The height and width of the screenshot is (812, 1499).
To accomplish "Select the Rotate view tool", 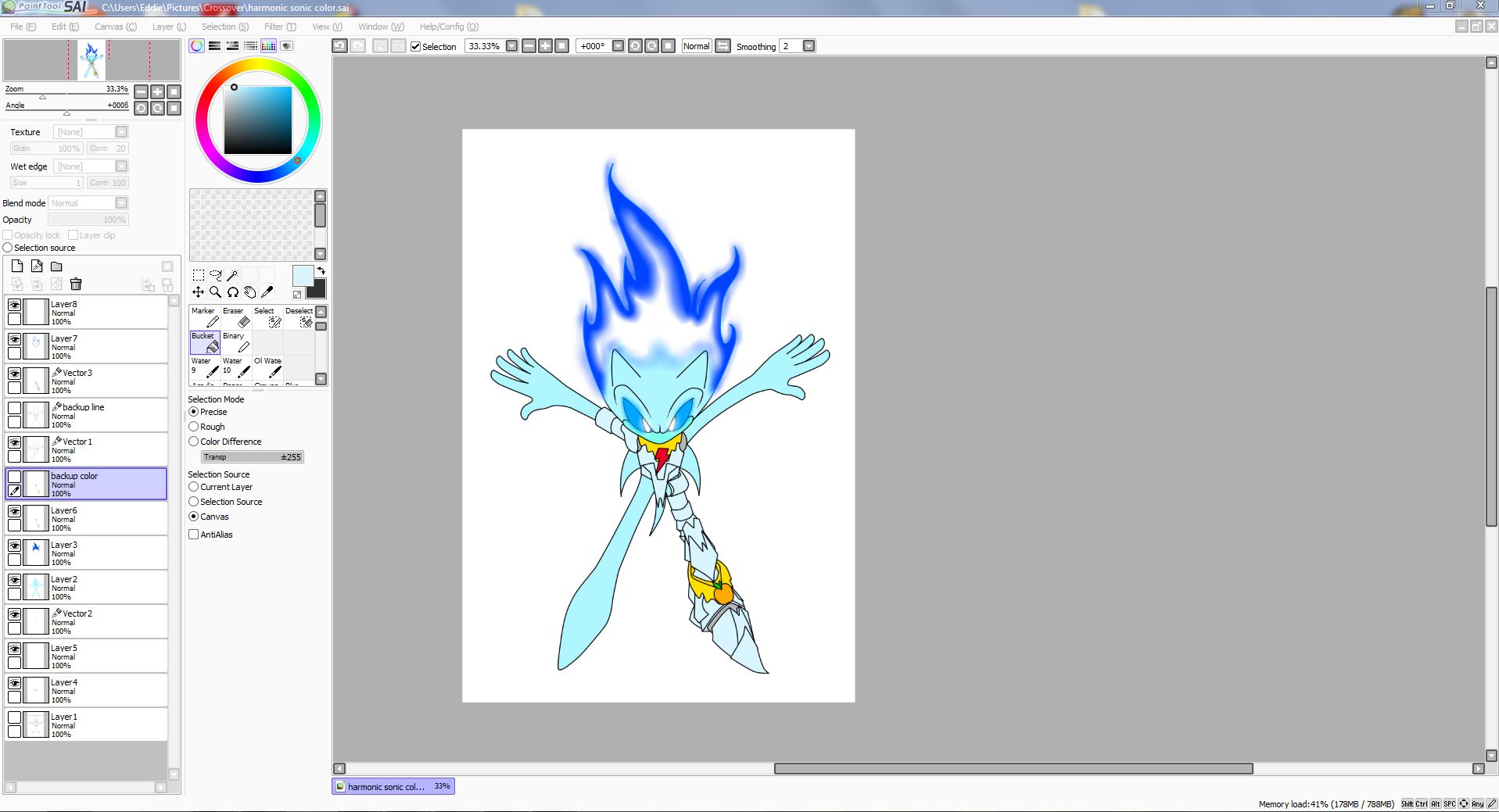I will pyautogui.click(x=233, y=292).
